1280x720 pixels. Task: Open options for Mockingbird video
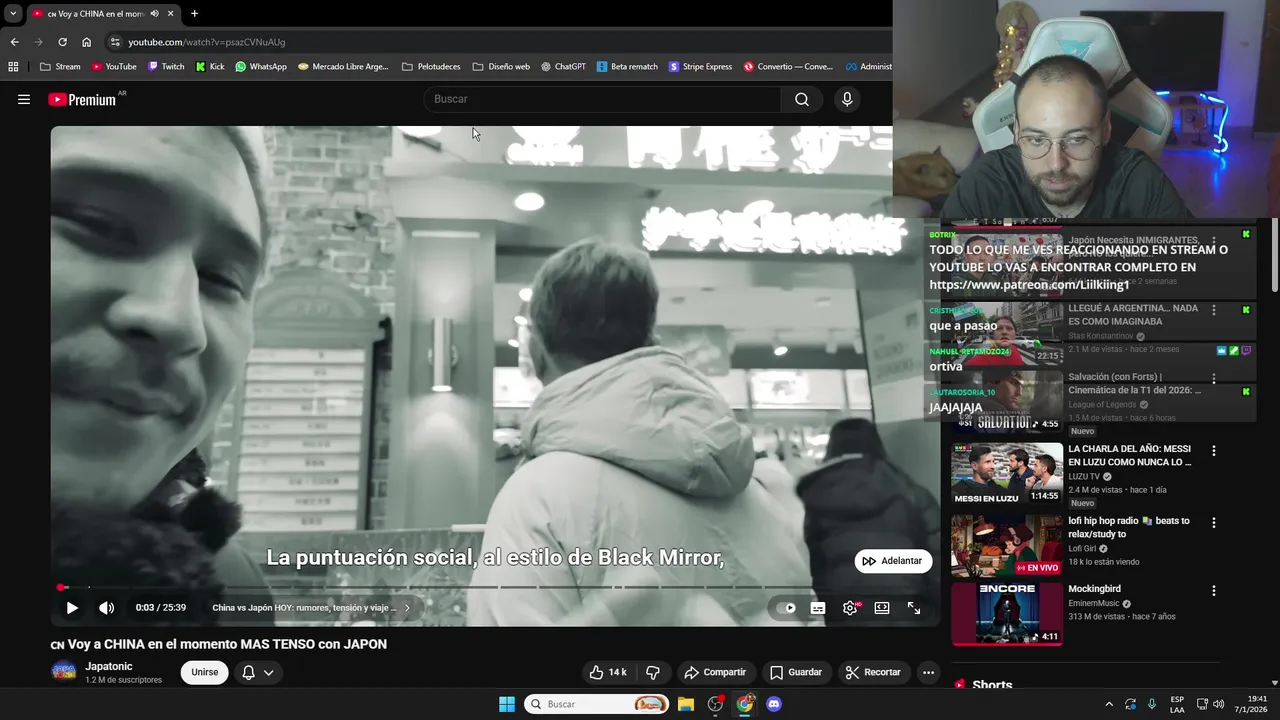point(1214,591)
